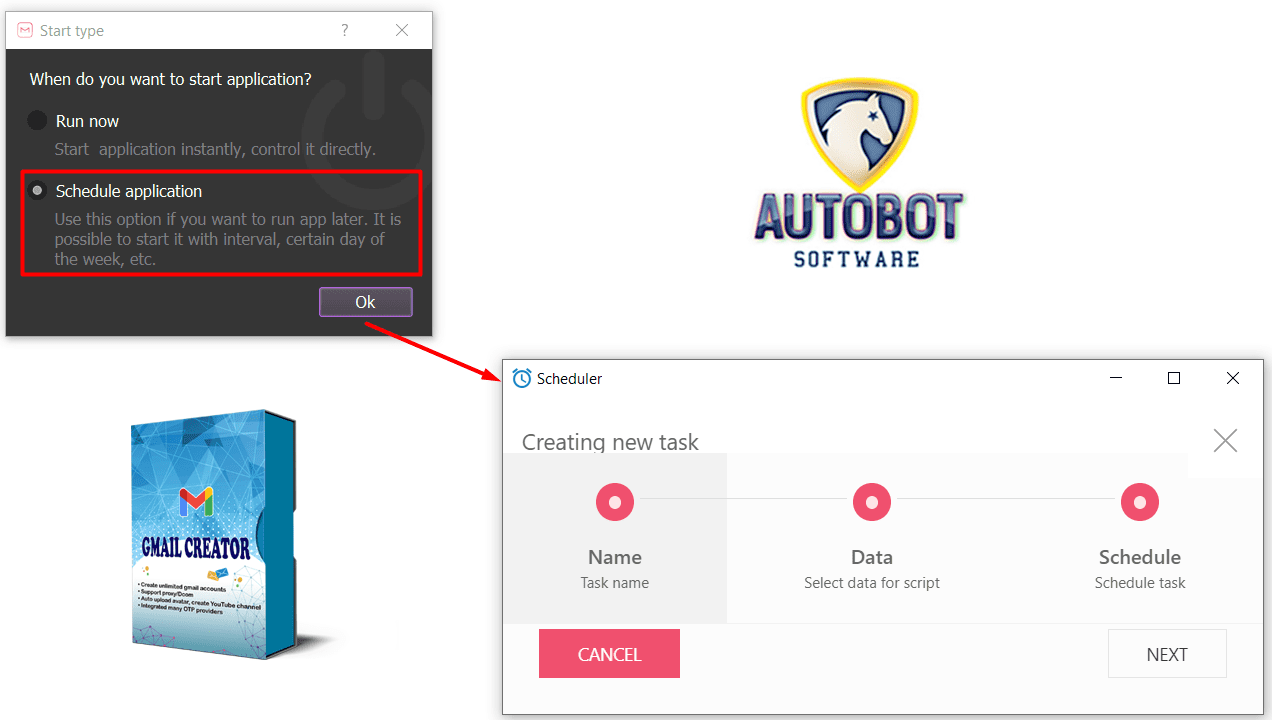
Task: Click the 'Select data for script' caption
Action: pyautogui.click(x=872, y=583)
